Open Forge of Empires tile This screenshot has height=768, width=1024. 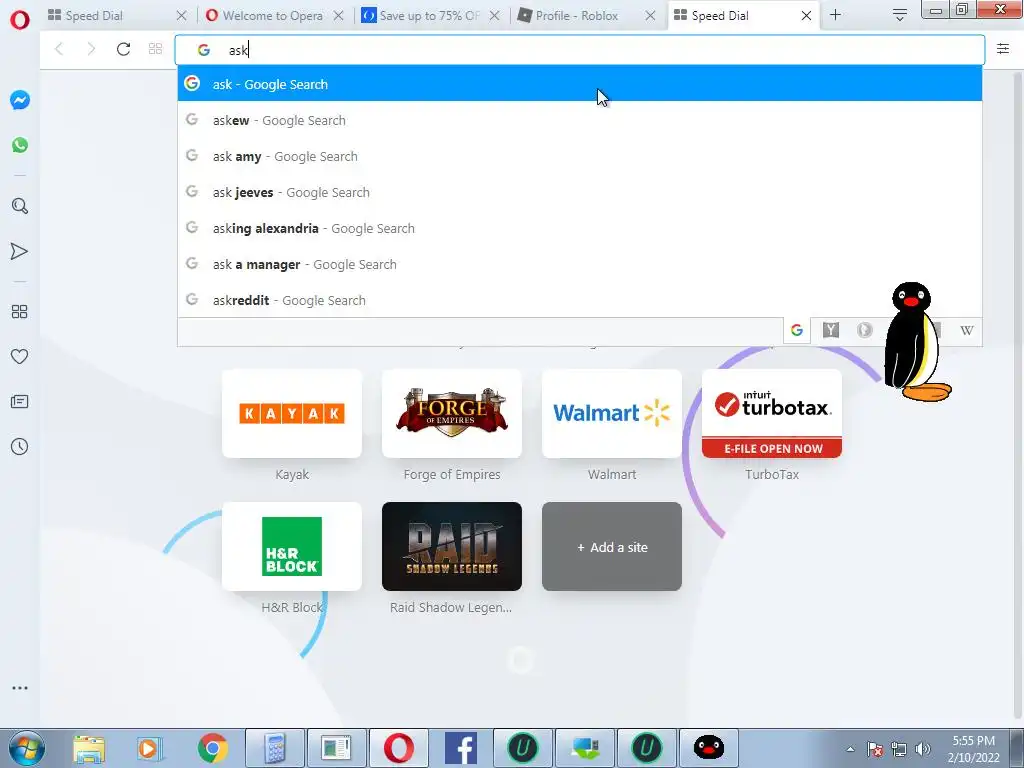(452, 413)
